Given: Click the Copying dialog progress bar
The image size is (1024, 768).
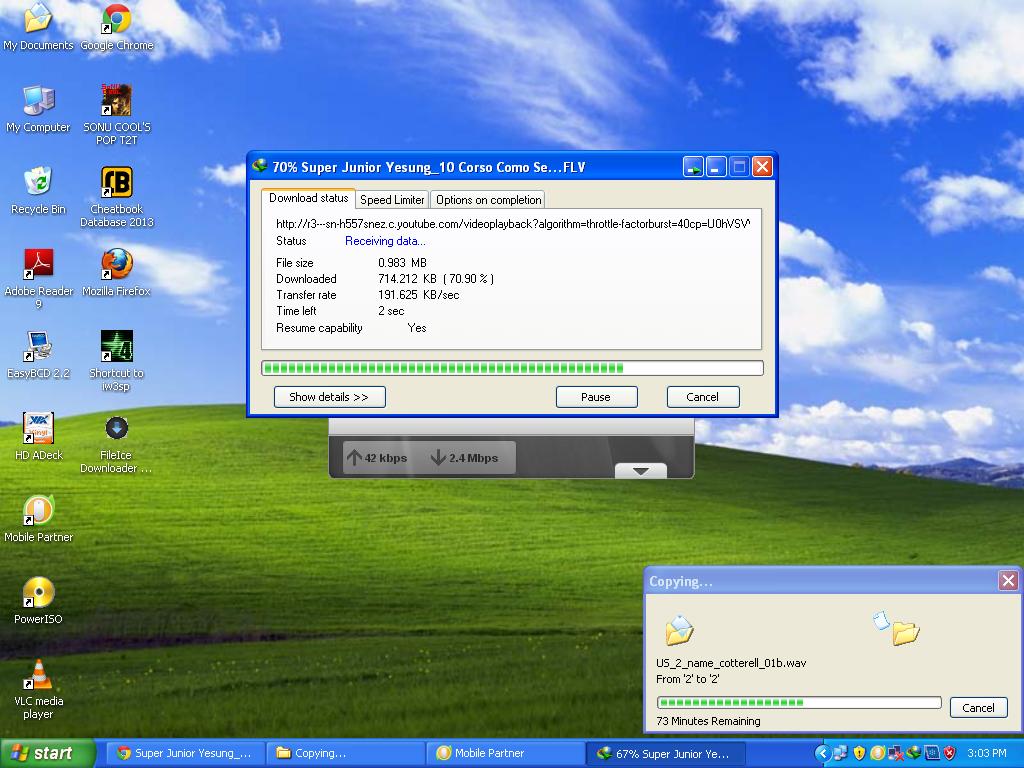Looking at the screenshot, I should click(799, 703).
